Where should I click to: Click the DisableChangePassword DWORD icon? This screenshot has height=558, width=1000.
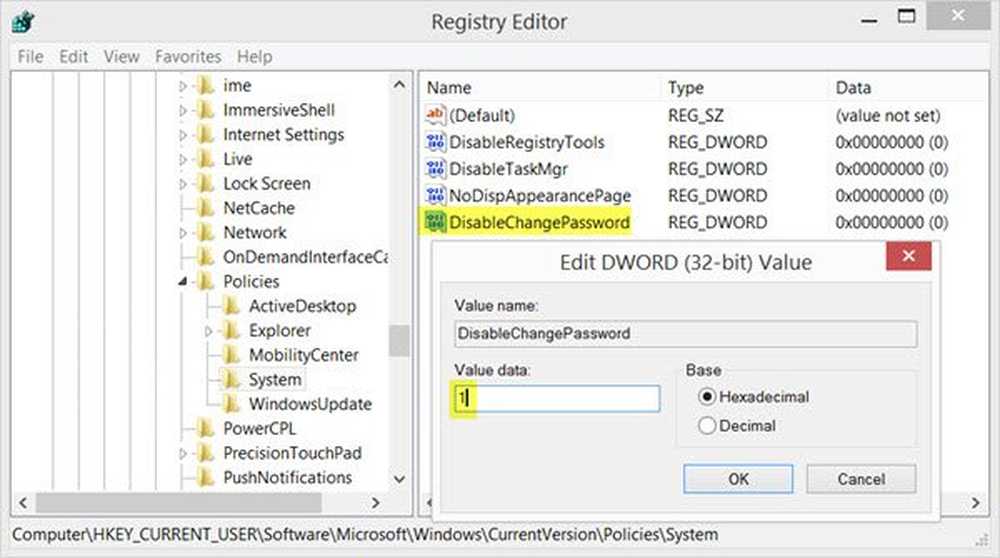(x=435, y=222)
